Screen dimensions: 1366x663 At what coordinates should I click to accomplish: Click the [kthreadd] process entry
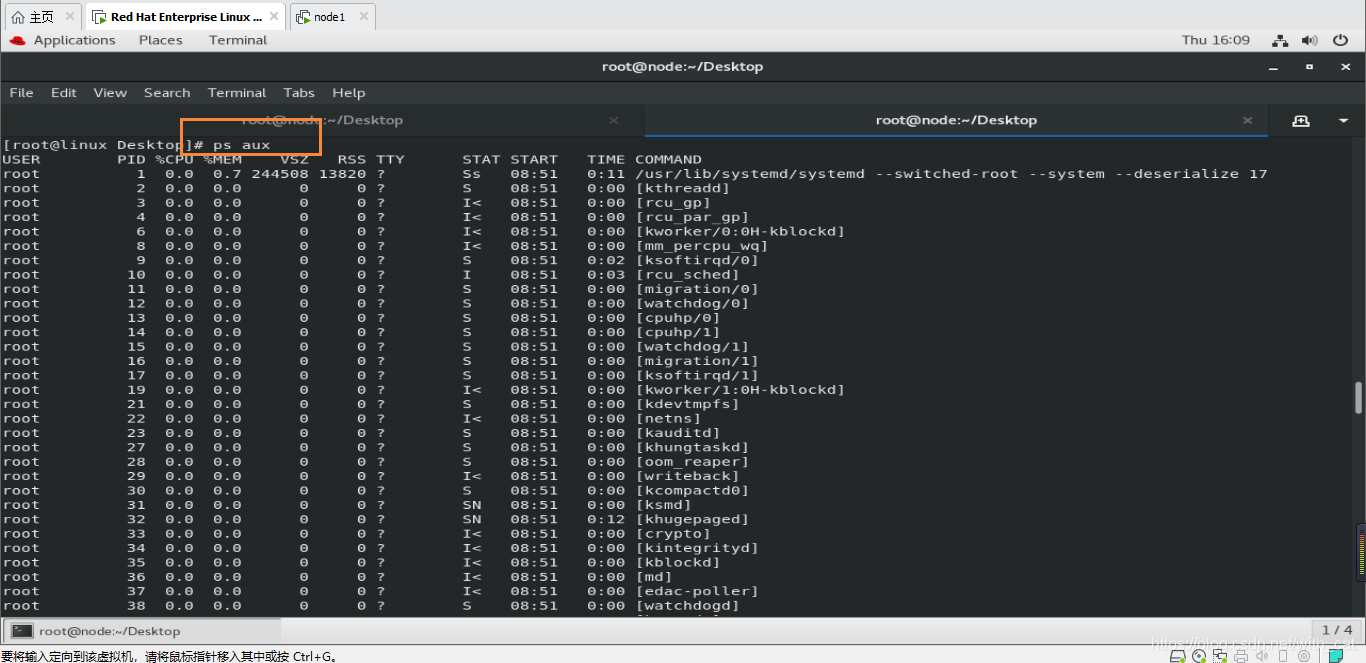(x=683, y=188)
